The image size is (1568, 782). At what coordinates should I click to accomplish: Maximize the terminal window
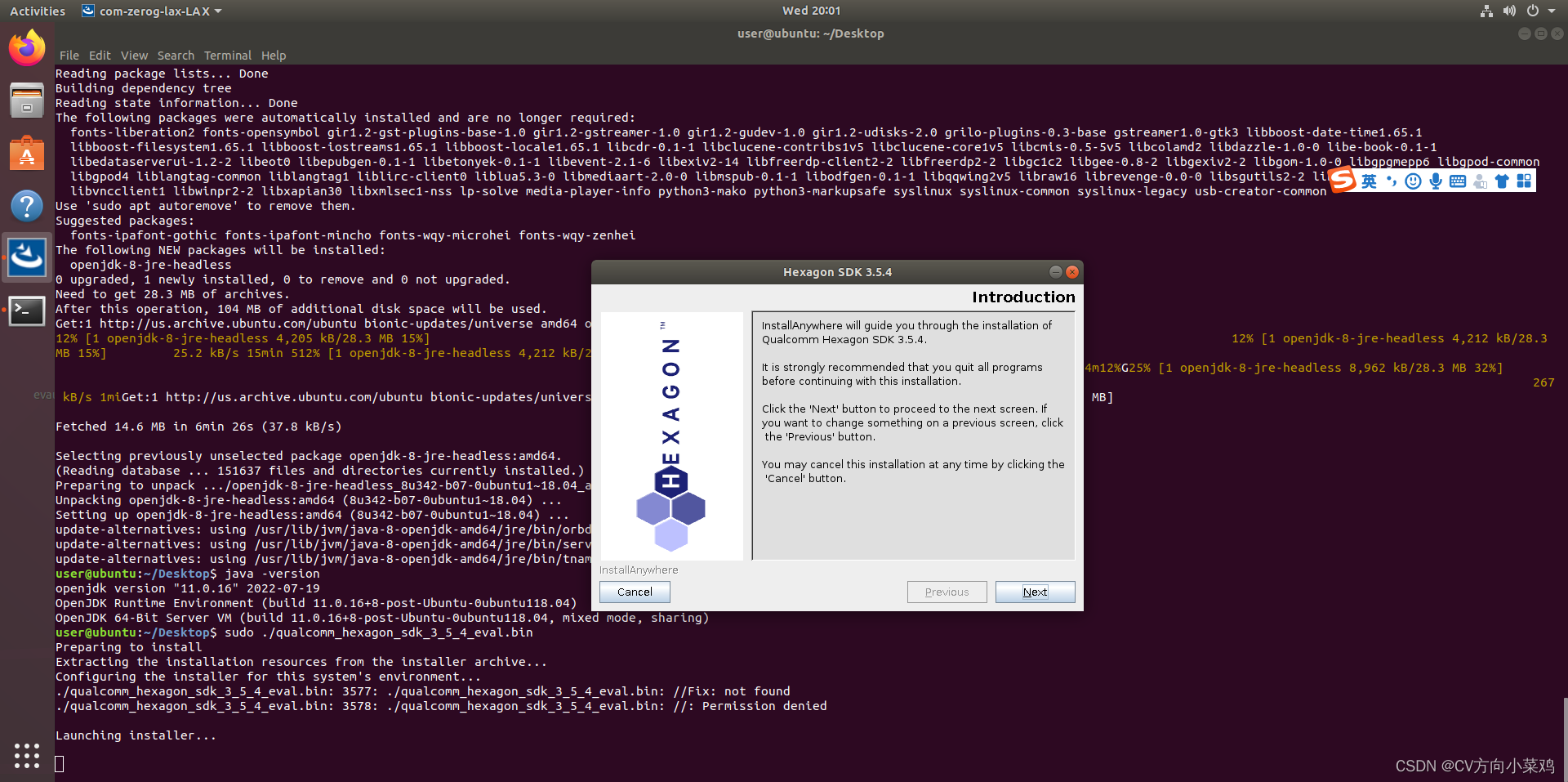pos(1541,34)
